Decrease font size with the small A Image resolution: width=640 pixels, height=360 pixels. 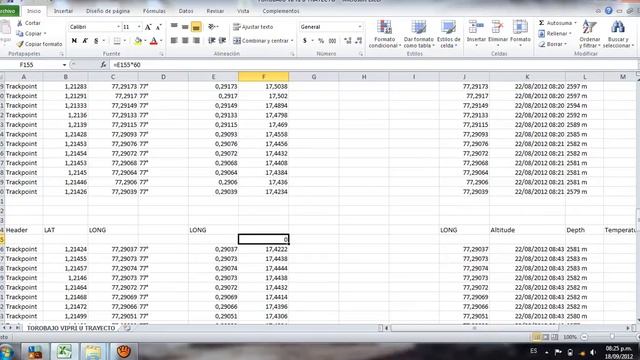159,27
